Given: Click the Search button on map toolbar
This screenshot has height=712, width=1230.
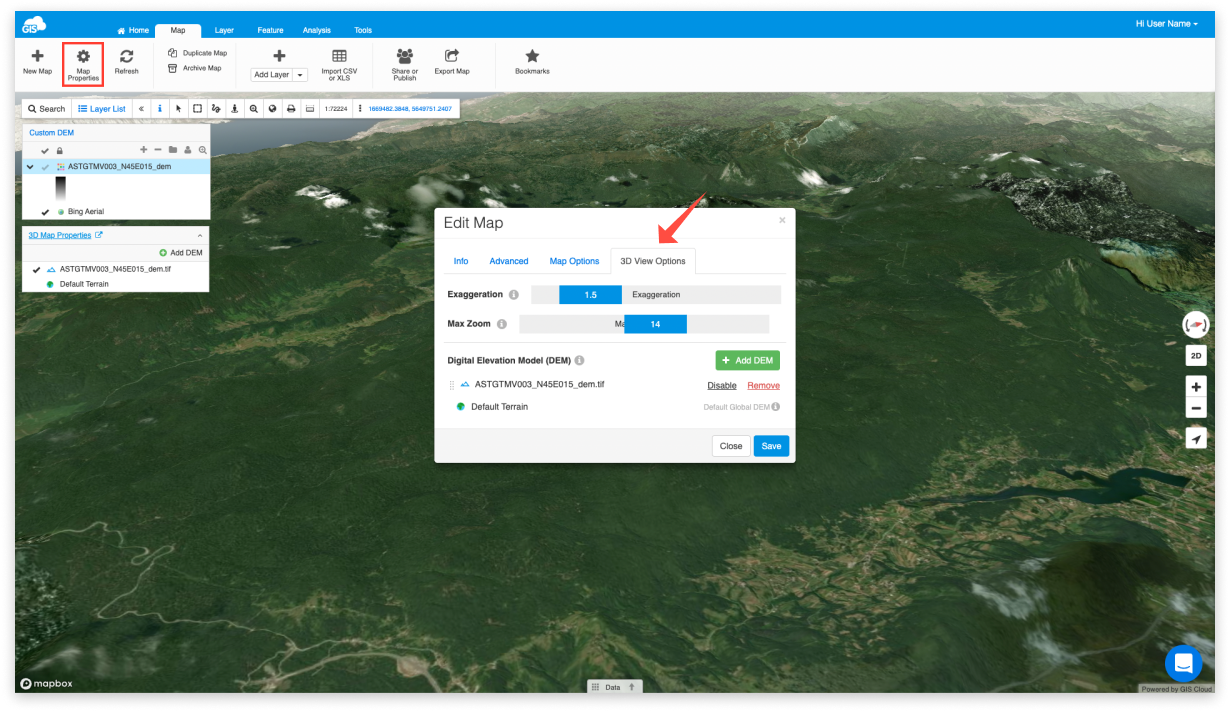Looking at the screenshot, I should click(46, 108).
